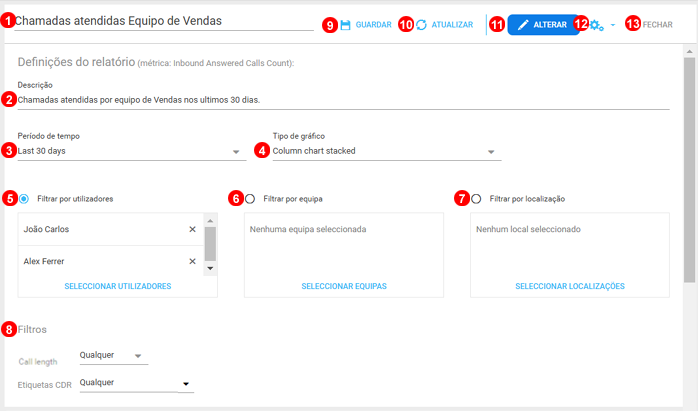Click the pencil icon on Alterar
The height and width of the screenshot is (411, 698).
tap(523, 24)
